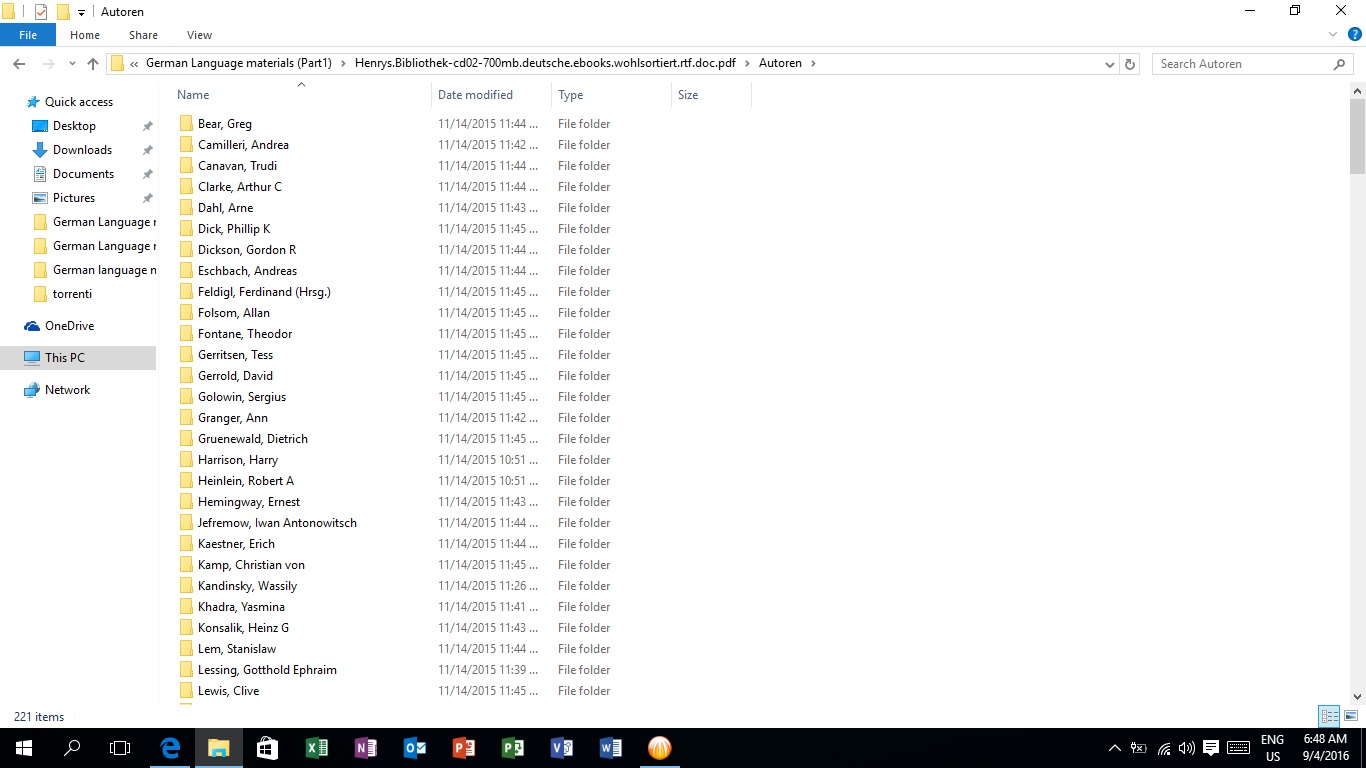
Task: Click the vertical scrollbar up arrow
Action: point(1357,91)
